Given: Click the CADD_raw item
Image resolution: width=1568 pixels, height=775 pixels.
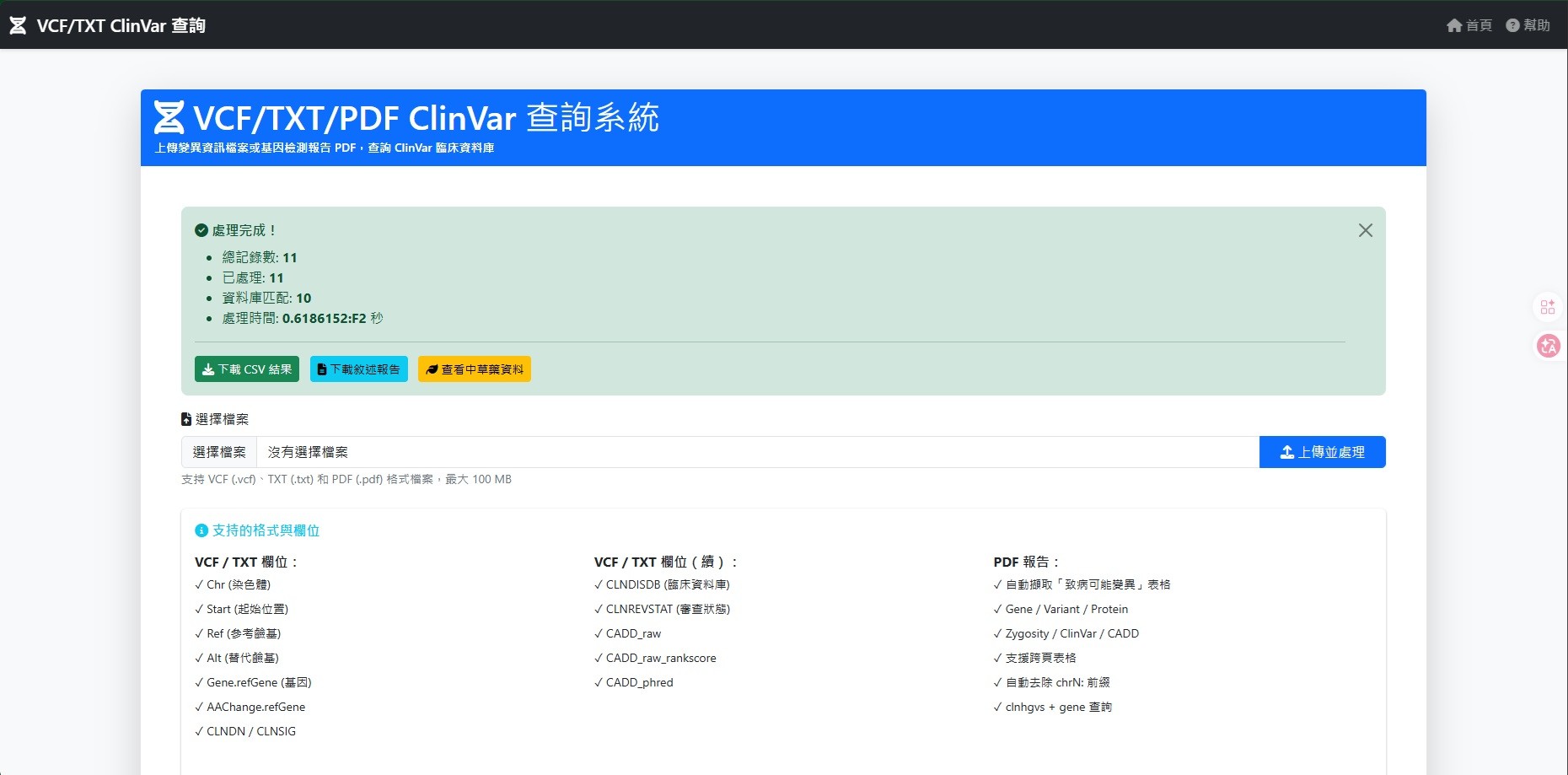Looking at the screenshot, I should (x=628, y=633).
